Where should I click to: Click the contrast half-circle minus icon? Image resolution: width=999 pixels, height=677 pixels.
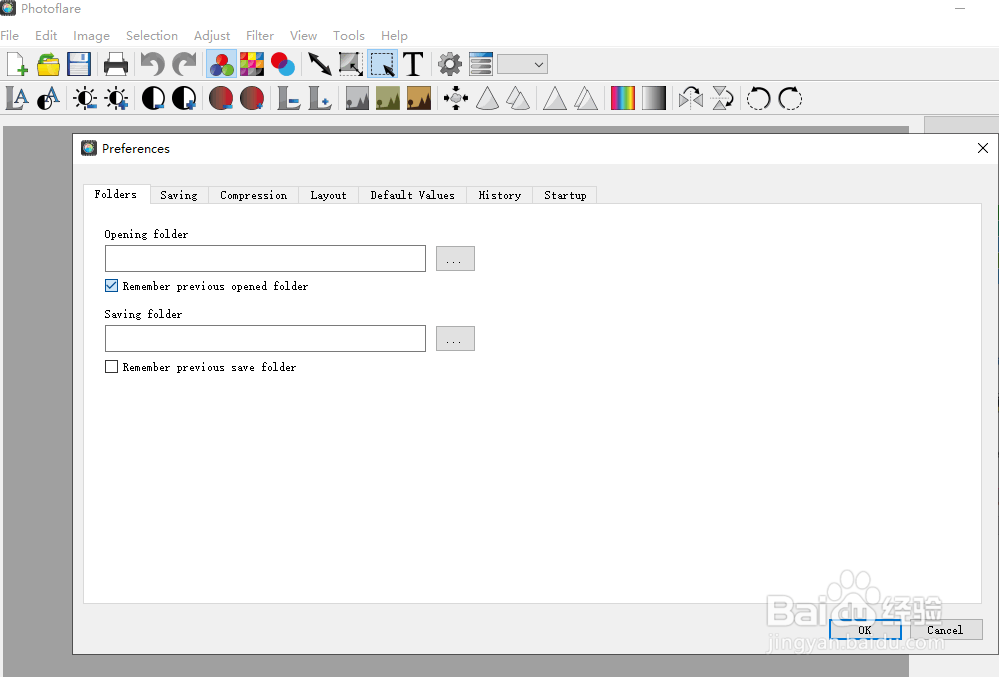153,99
